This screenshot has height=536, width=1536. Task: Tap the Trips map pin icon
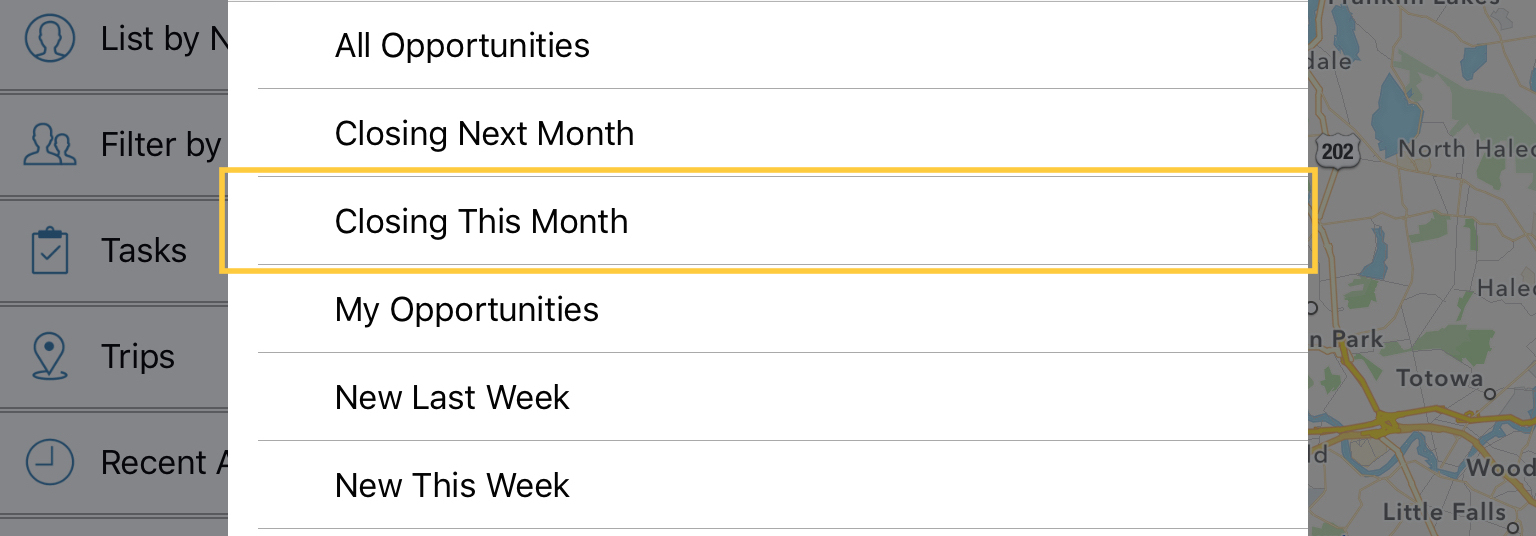tap(50, 357)
